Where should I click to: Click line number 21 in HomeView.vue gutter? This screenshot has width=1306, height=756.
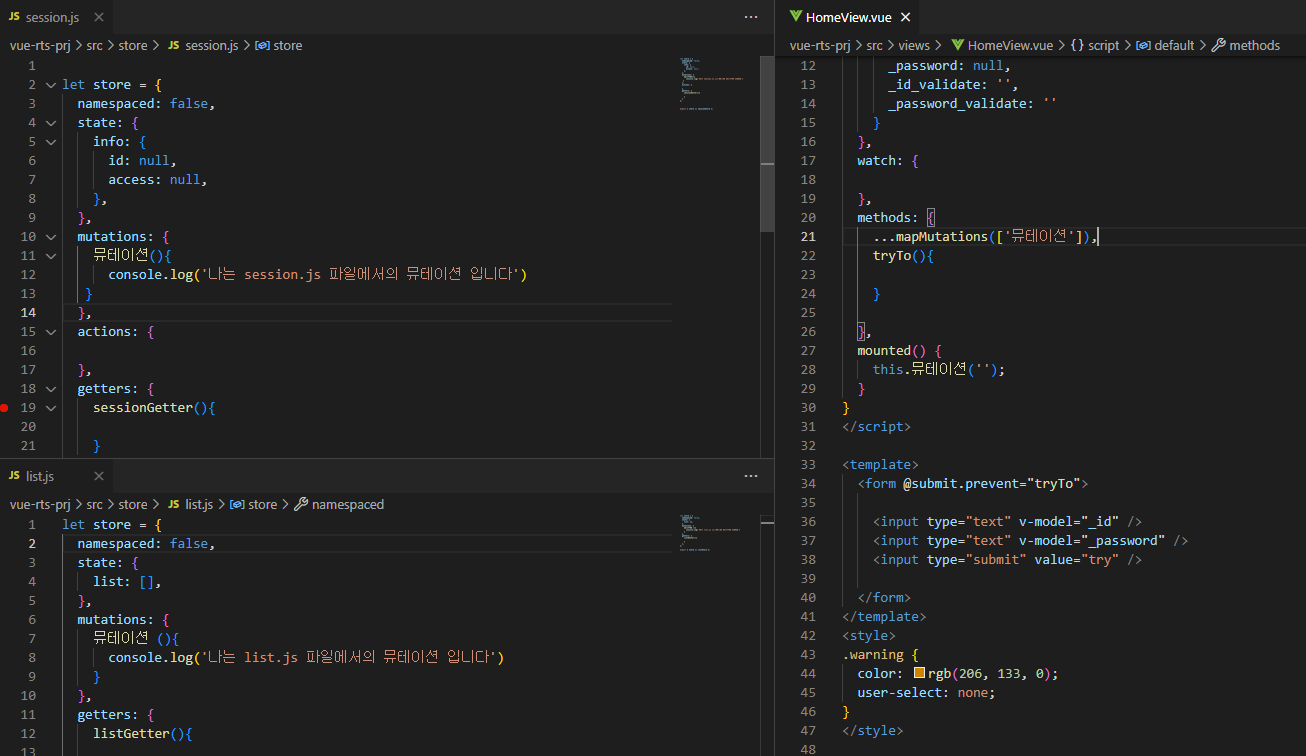point(808,237)
